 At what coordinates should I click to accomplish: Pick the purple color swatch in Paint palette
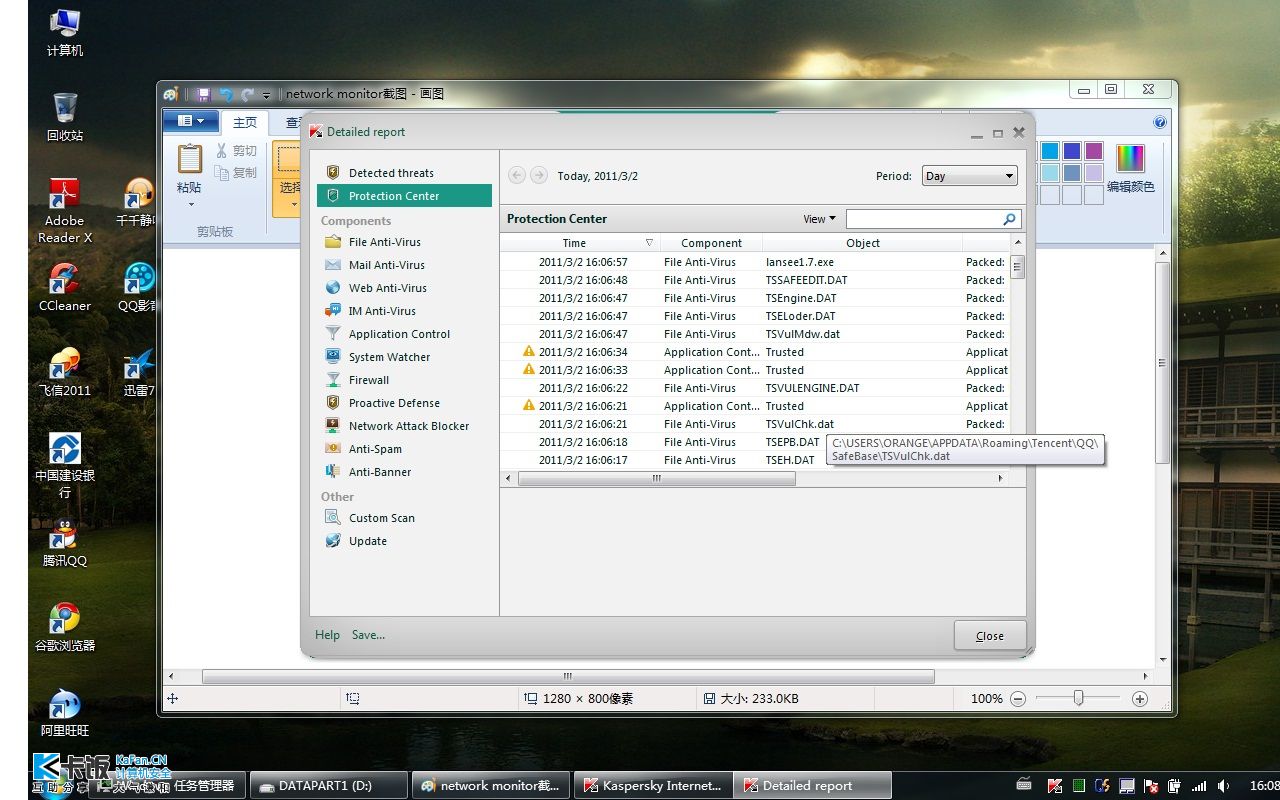tap(1093, 151)
